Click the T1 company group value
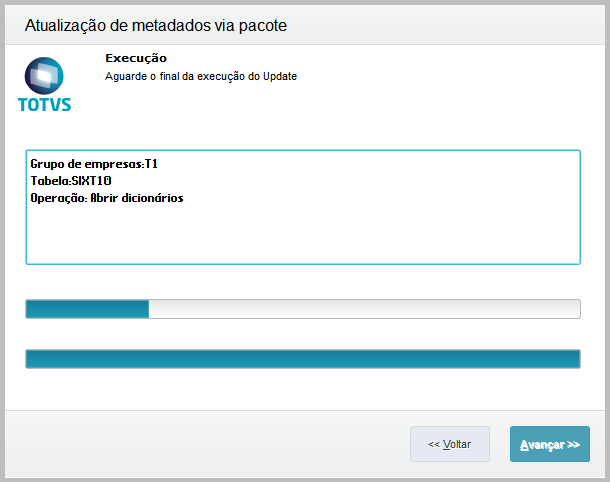 [x=153, y=163]
